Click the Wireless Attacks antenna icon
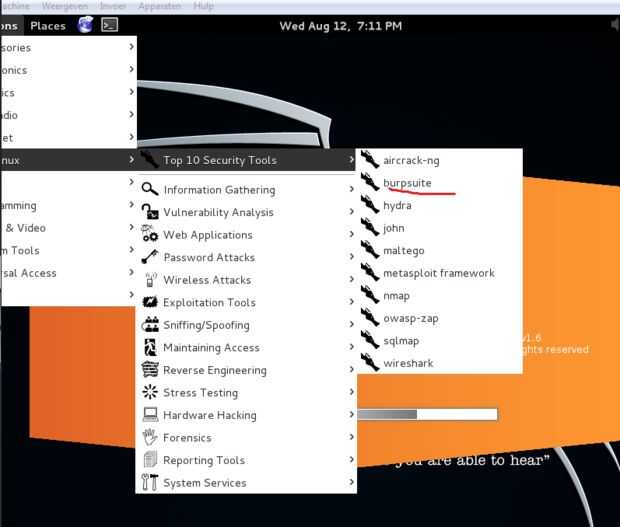This screenshot has height=527, width=620. (150, 279)
